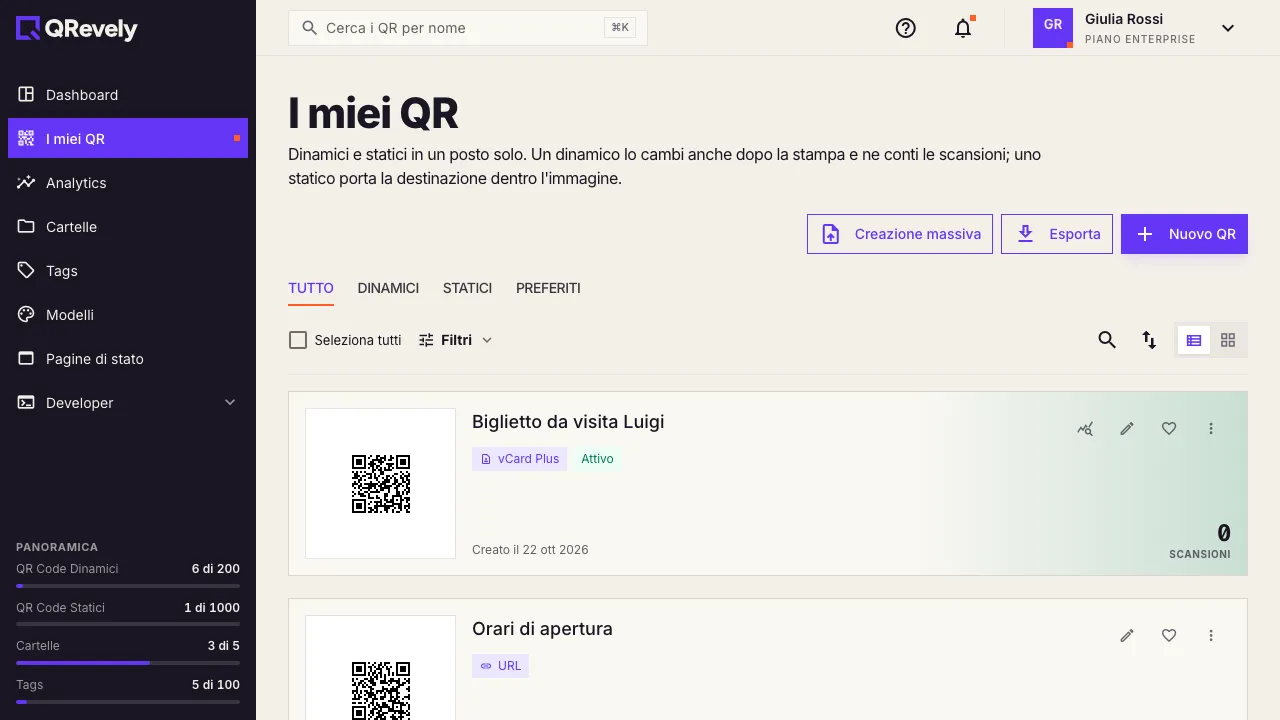Viewport: 1280px width, 720px height.
Task: Favorite Orari di apertura with heart icon
Action: 1169,635
